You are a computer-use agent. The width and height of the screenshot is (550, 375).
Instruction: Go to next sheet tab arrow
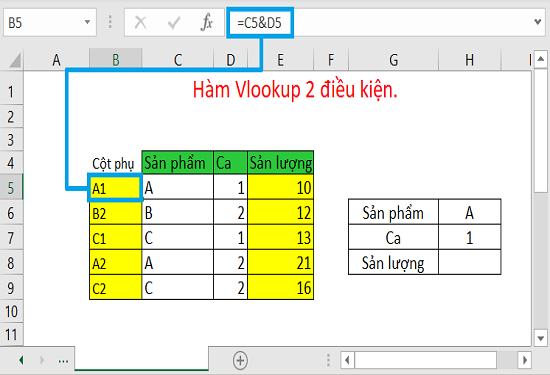(42, 360)
